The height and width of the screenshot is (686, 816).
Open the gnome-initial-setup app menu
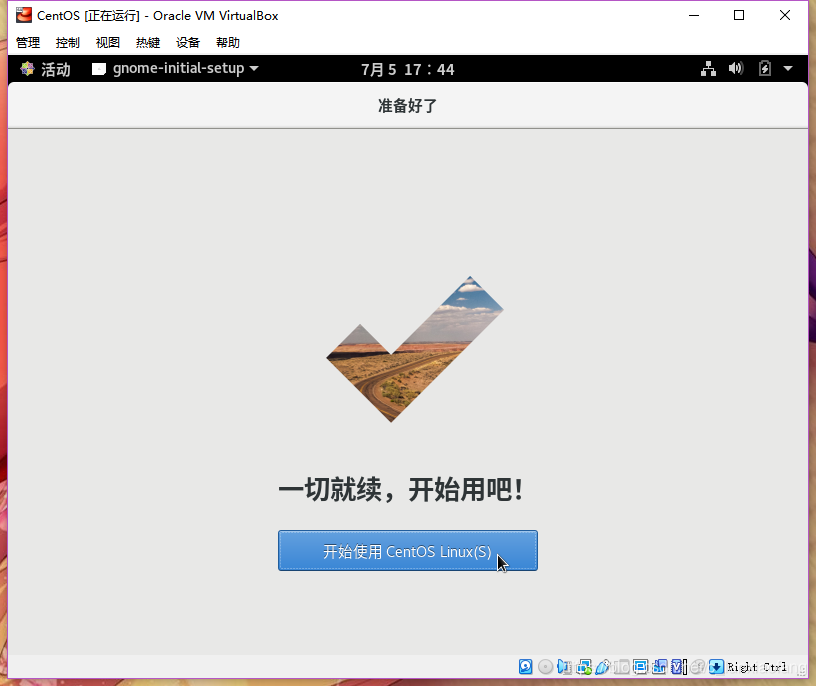tap(175, 69)
